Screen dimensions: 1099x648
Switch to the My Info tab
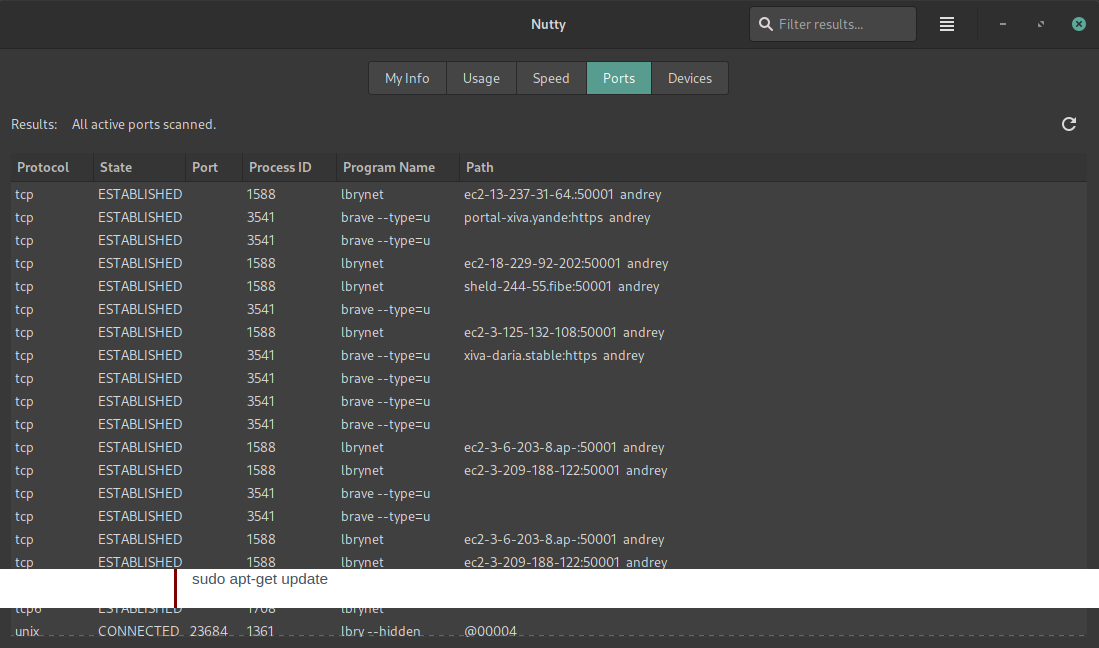point(407,78)
